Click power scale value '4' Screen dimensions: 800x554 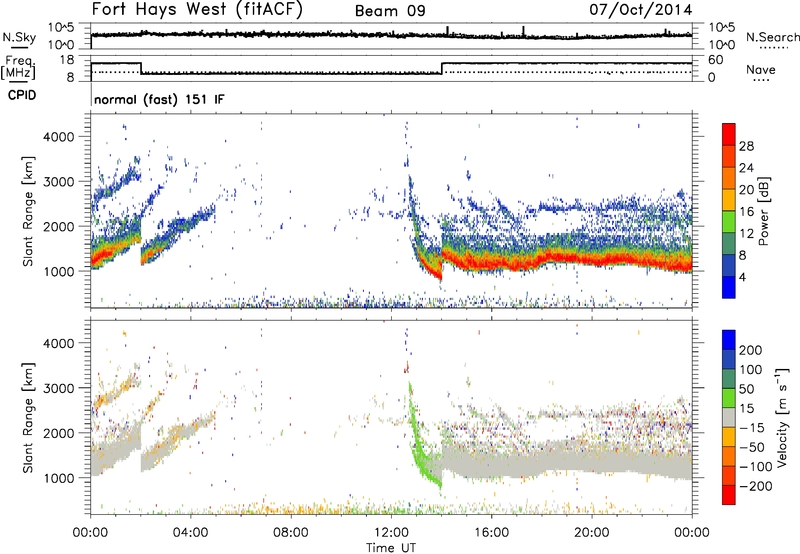742,277
